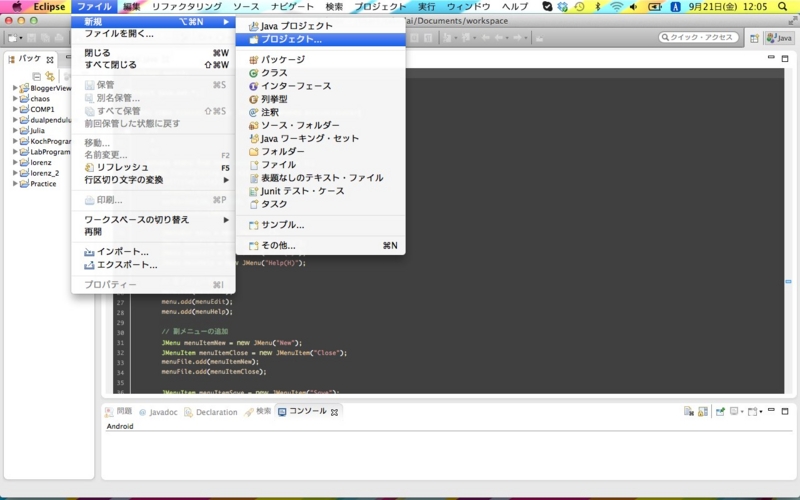Open the リファクタリング menu
Viewport: 800px width, 500px height.
pyautogui.click(x=187, y=7)
